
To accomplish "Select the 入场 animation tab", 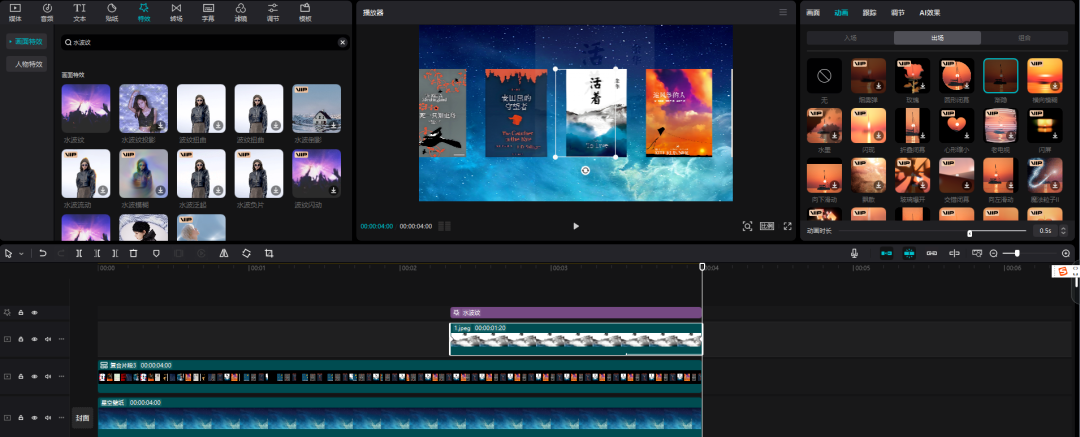I will pyautogui.click(x=850, y=38).
